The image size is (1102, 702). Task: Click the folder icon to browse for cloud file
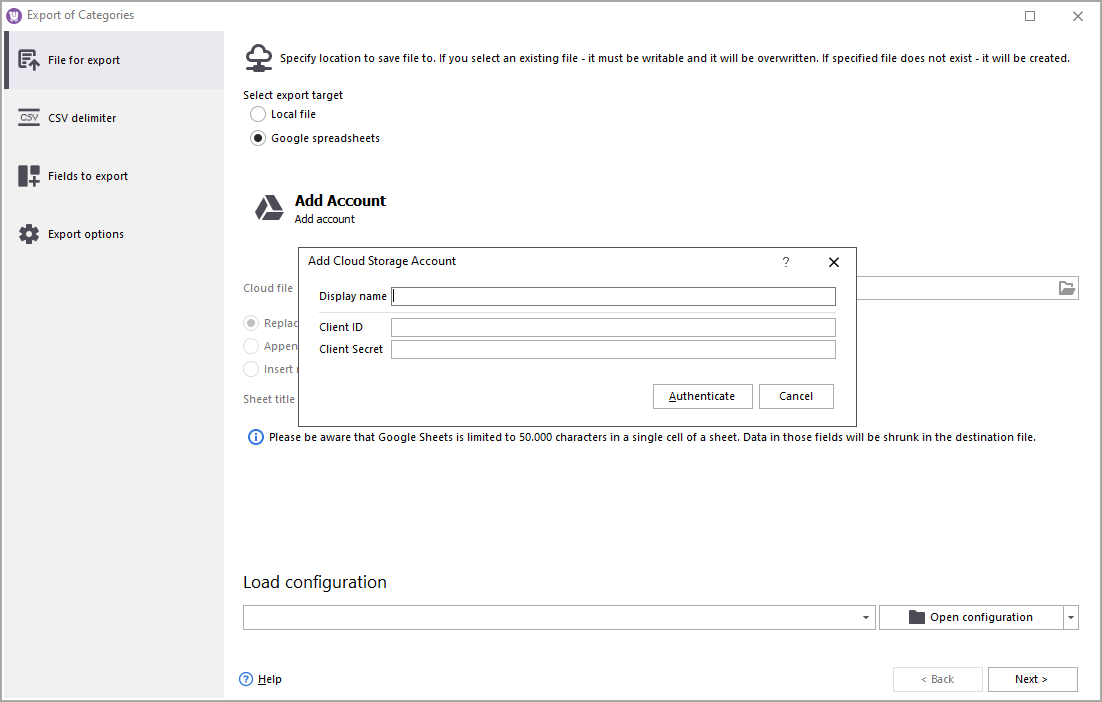coord(1066,287)
